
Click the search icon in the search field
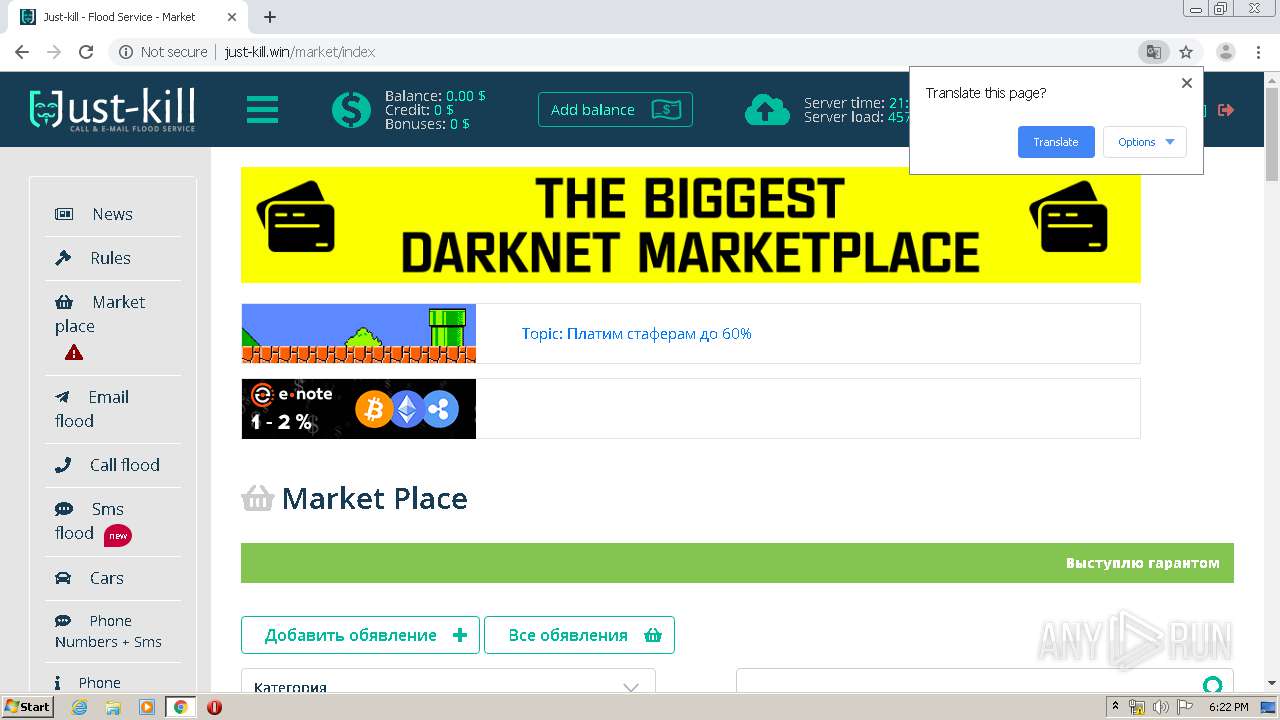tap(1212, 685)
